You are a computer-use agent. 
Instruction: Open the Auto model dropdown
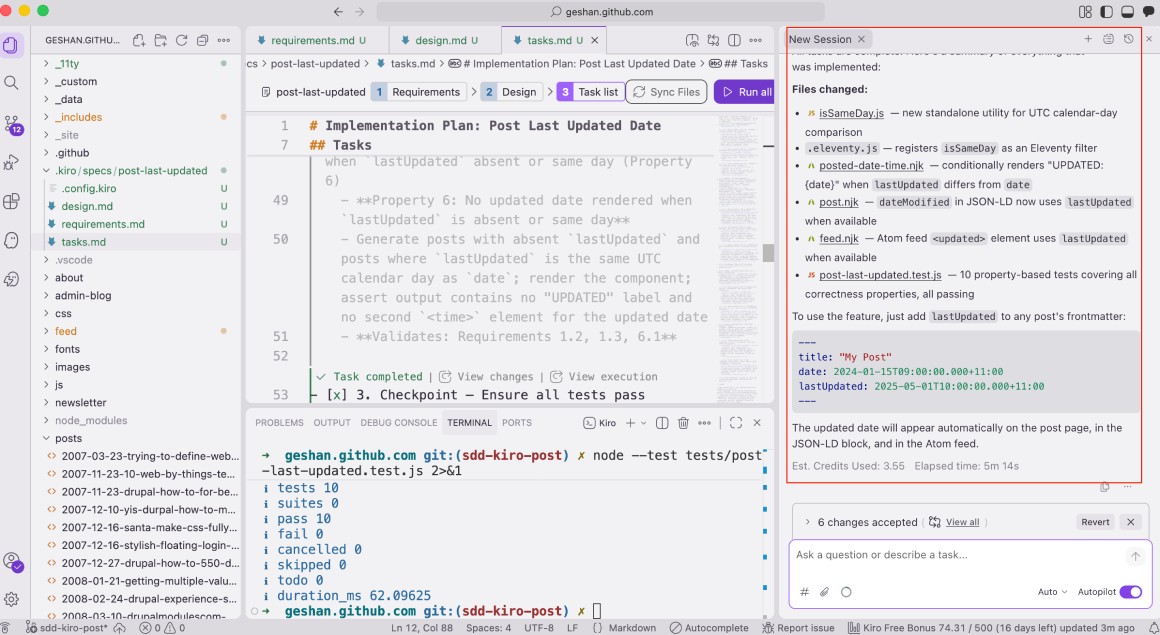click(x=1053, y=591)
